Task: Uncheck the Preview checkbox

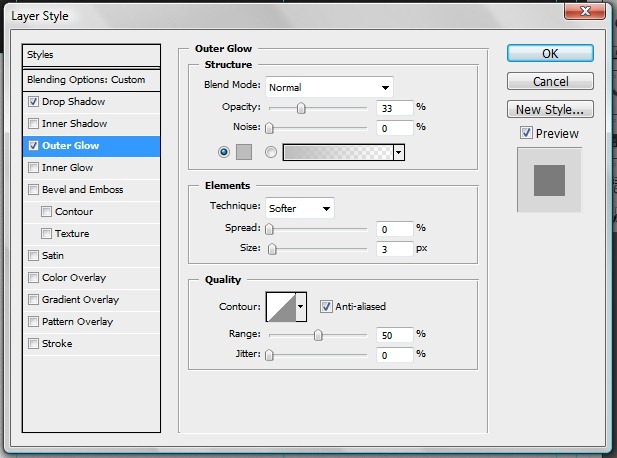Action: [526, 133]
